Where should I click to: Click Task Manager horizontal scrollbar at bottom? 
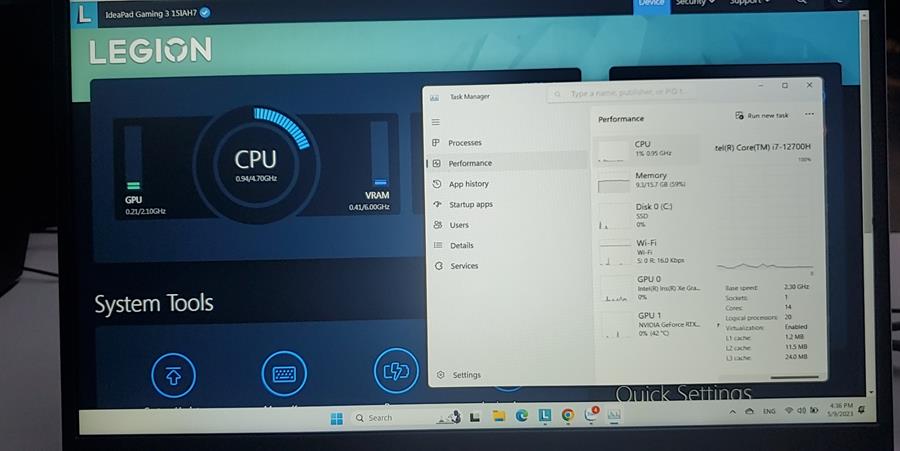click(794, 378)
